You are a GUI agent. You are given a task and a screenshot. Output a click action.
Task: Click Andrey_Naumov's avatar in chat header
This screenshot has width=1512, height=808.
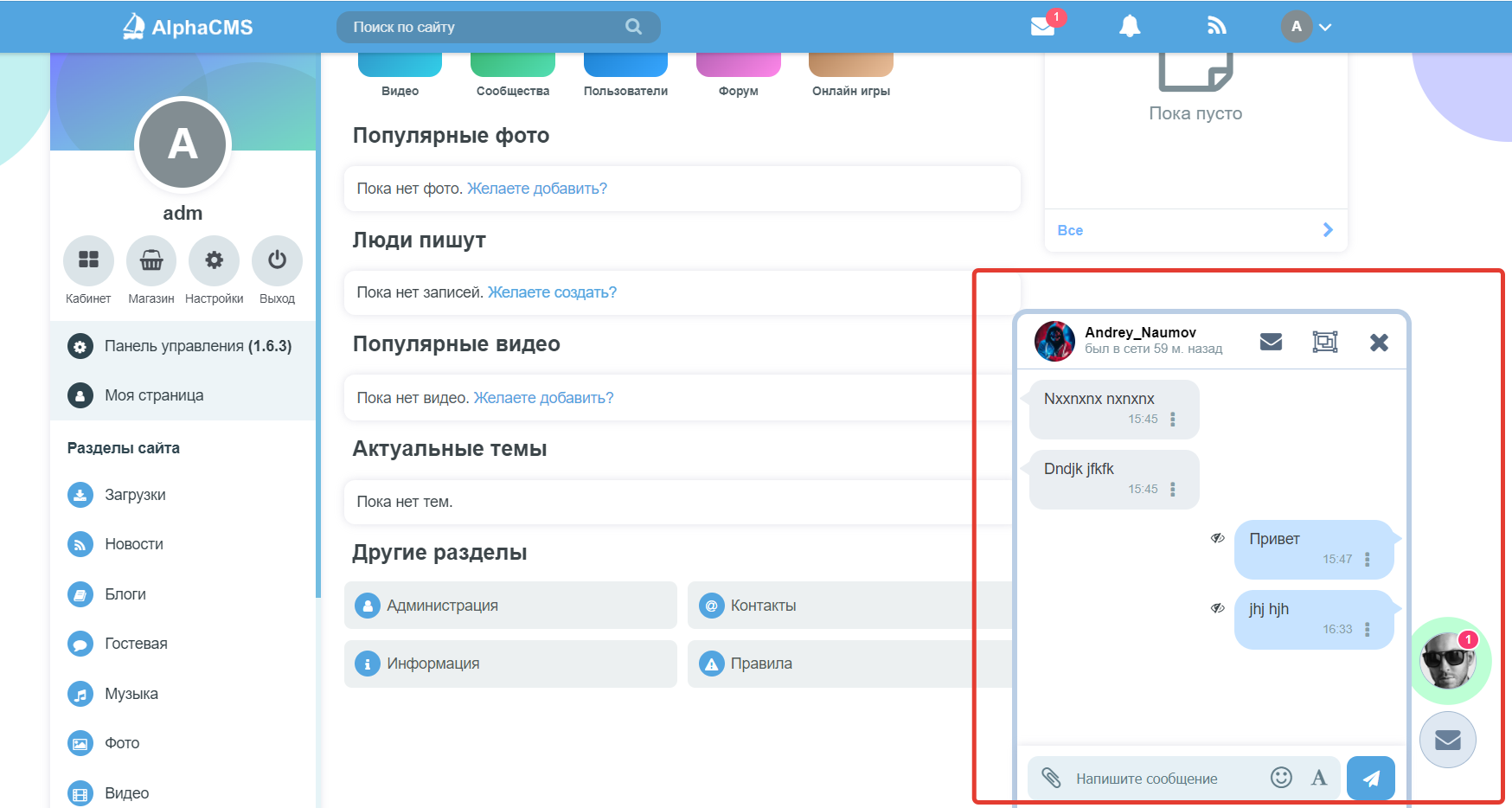pyautogui.click(x=1054, y=341)
